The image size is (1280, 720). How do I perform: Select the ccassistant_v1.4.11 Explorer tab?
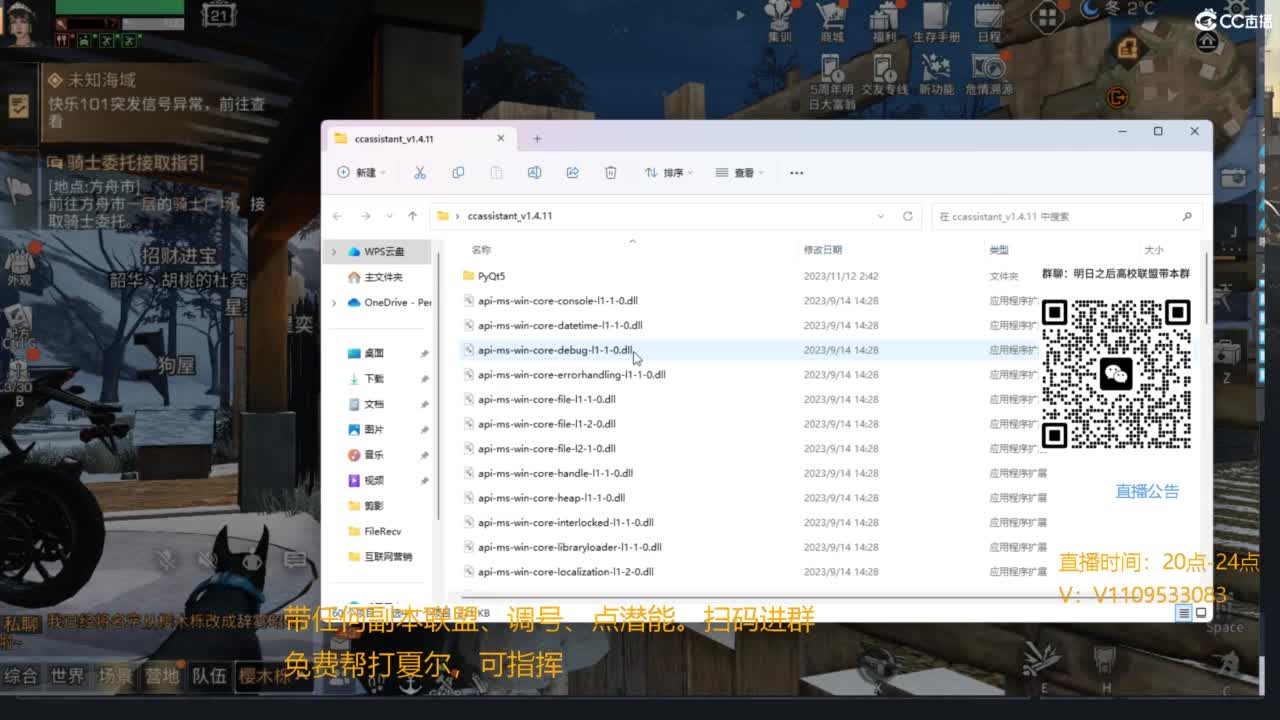click(420, 139)
